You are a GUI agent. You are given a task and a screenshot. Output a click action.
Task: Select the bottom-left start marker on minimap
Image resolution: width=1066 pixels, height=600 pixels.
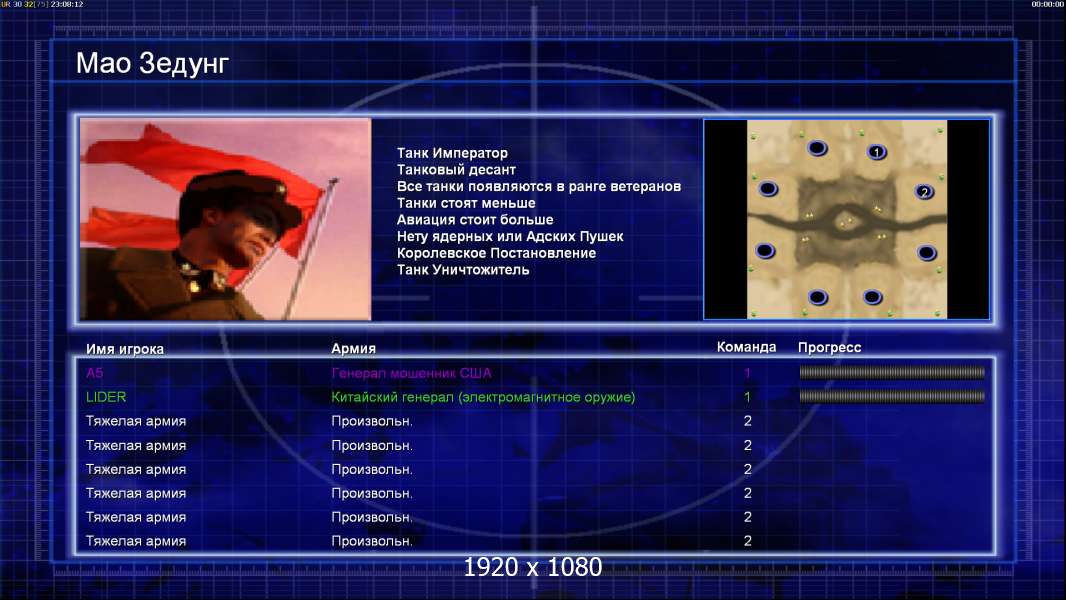818,297
